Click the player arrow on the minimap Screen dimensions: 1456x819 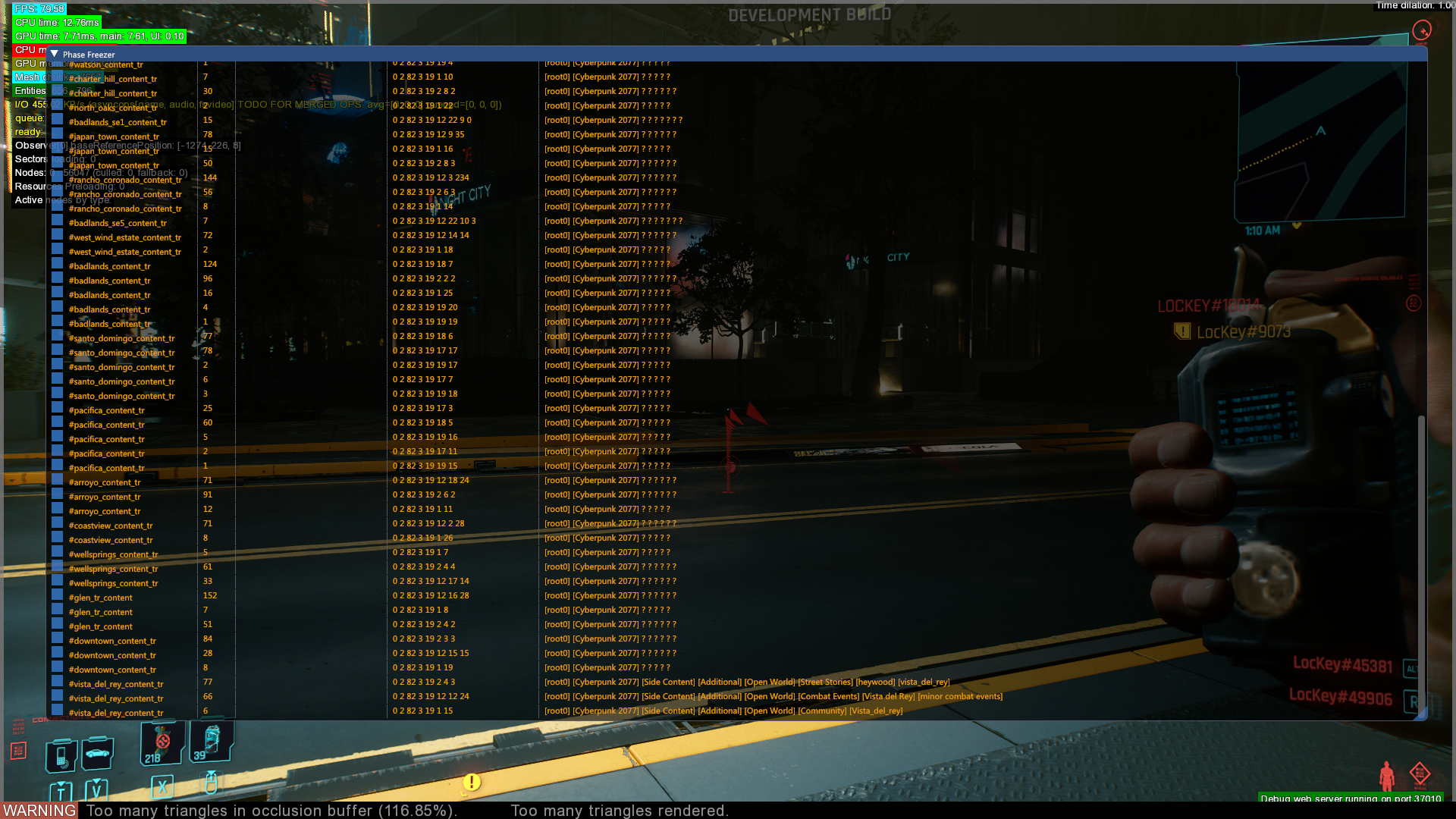1321,130
